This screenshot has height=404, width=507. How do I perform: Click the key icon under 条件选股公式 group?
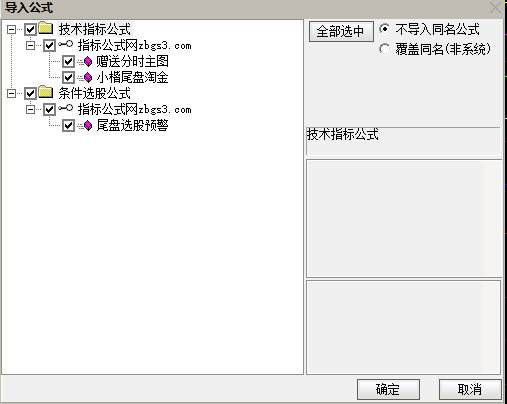[x=66, y=108]
